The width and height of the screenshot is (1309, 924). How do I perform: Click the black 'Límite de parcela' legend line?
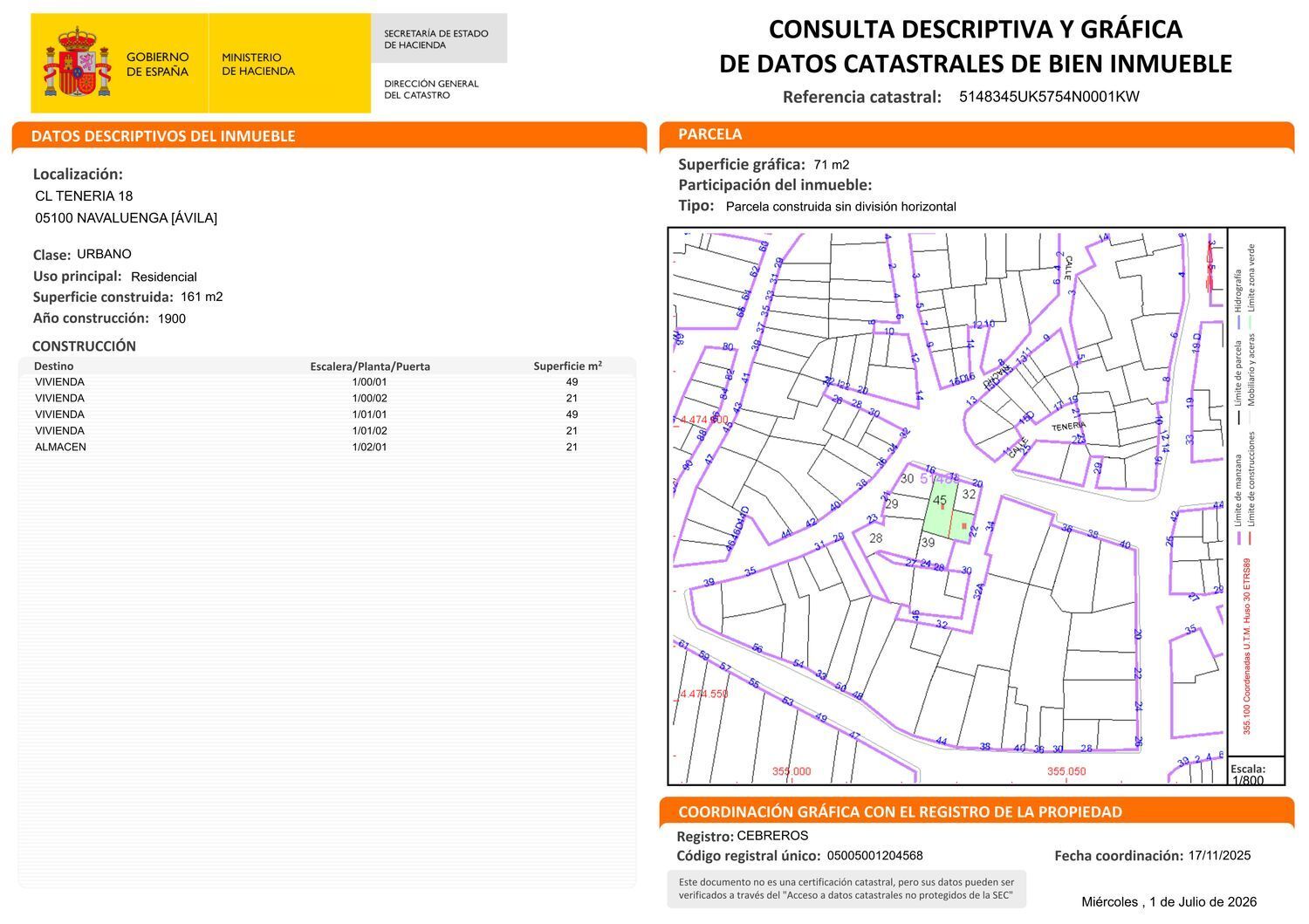tap(1237, 417)
